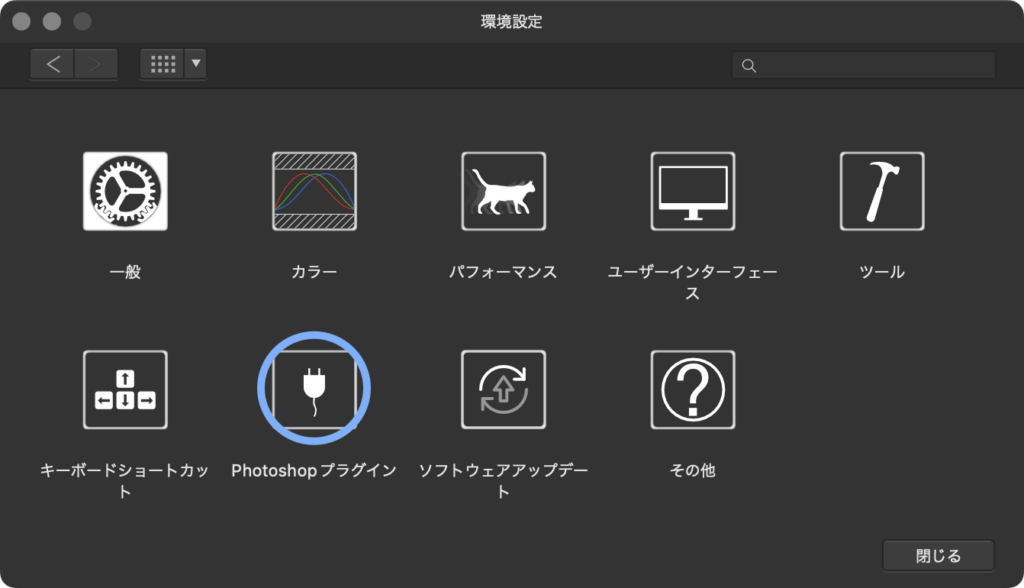Close the 環境設定 window with first title-bar button
Screen dimensions: 1024x588
point(22,22)
